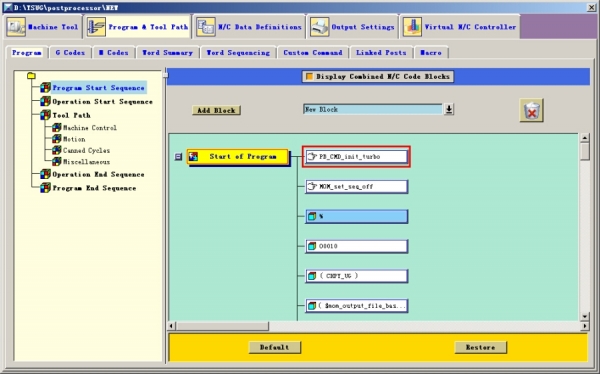Switch to the G Codes tab

click(70, 52)
